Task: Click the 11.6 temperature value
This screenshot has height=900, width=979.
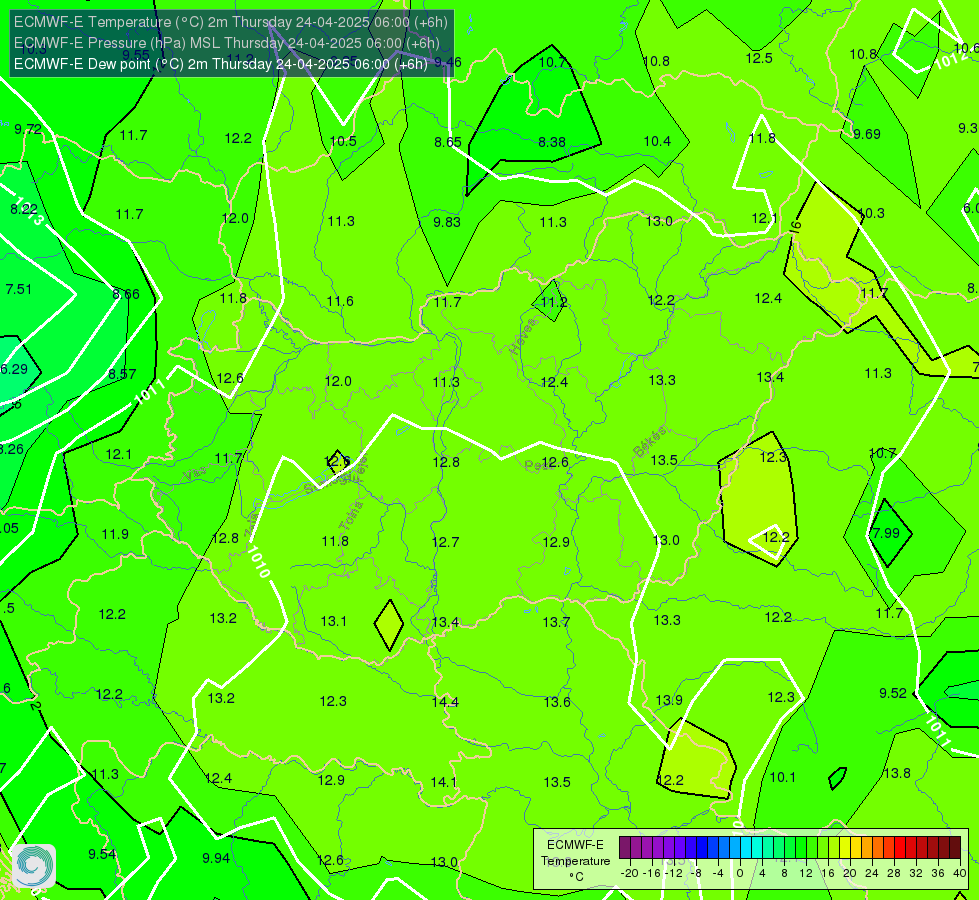Action: pos(340,301)
